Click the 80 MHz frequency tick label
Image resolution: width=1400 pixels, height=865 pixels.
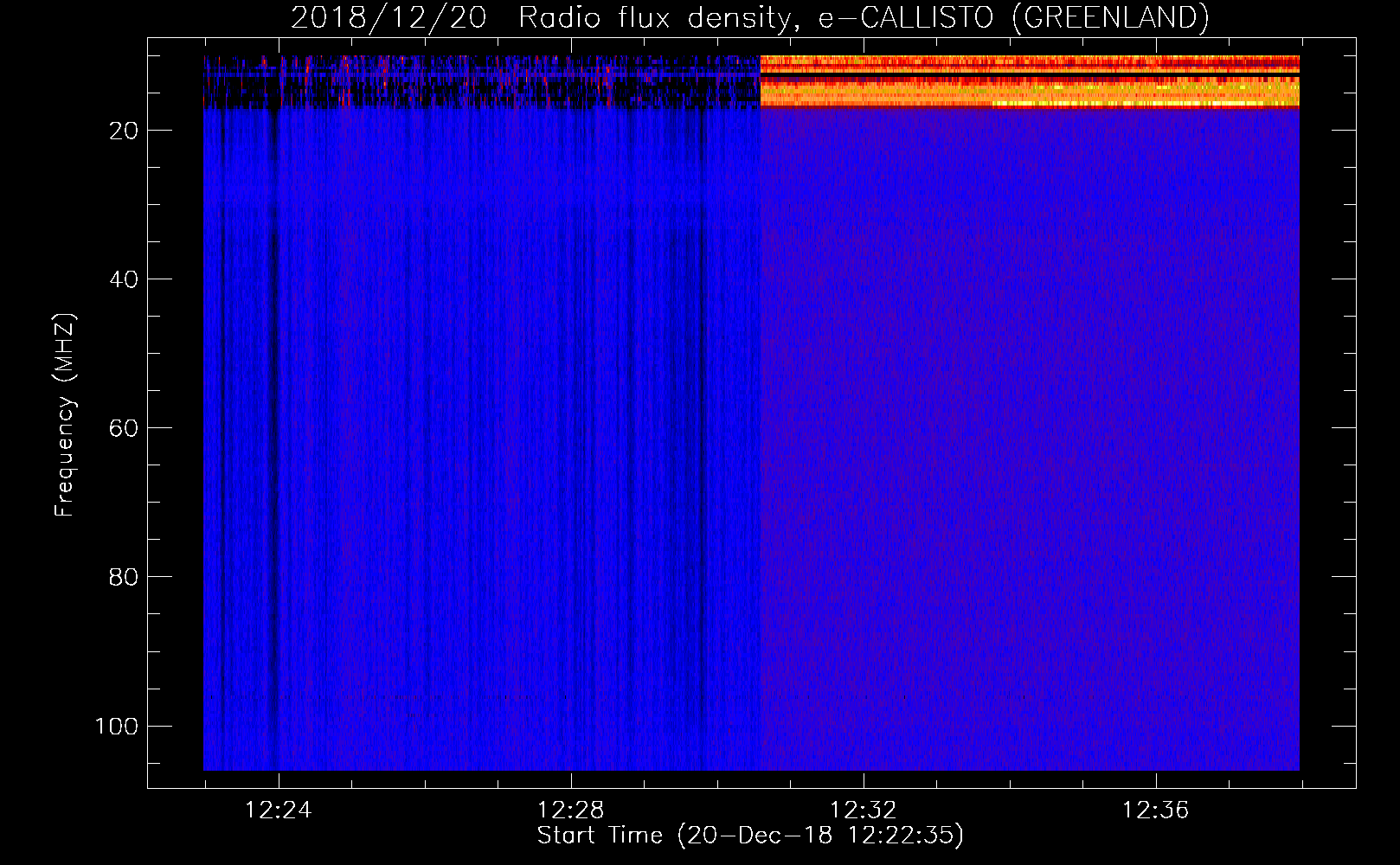(x=124, y=577)
